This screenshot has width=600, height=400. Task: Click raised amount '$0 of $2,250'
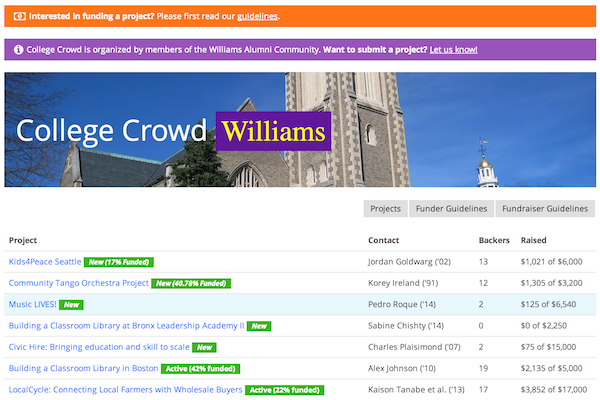544,326
